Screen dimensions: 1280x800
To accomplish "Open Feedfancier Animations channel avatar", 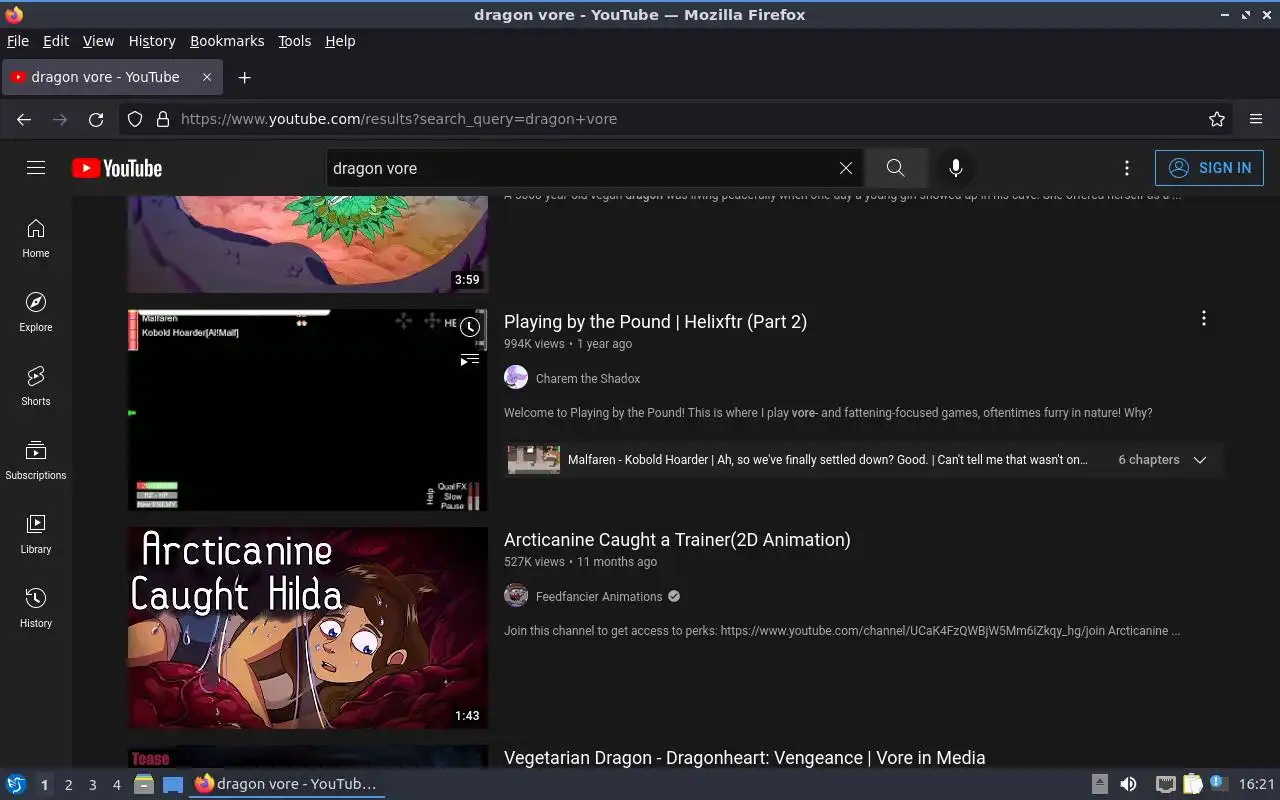I will point(516,595).
